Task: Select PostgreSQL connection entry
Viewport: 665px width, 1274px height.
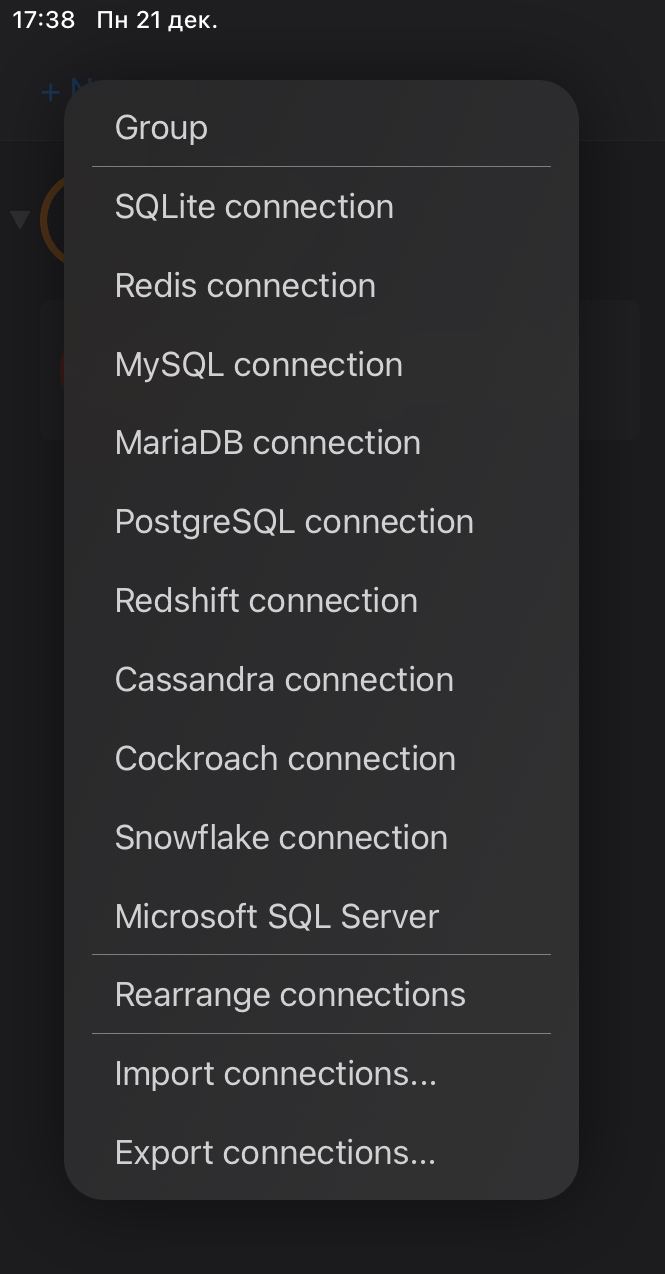Action: [x=321, y=522]
